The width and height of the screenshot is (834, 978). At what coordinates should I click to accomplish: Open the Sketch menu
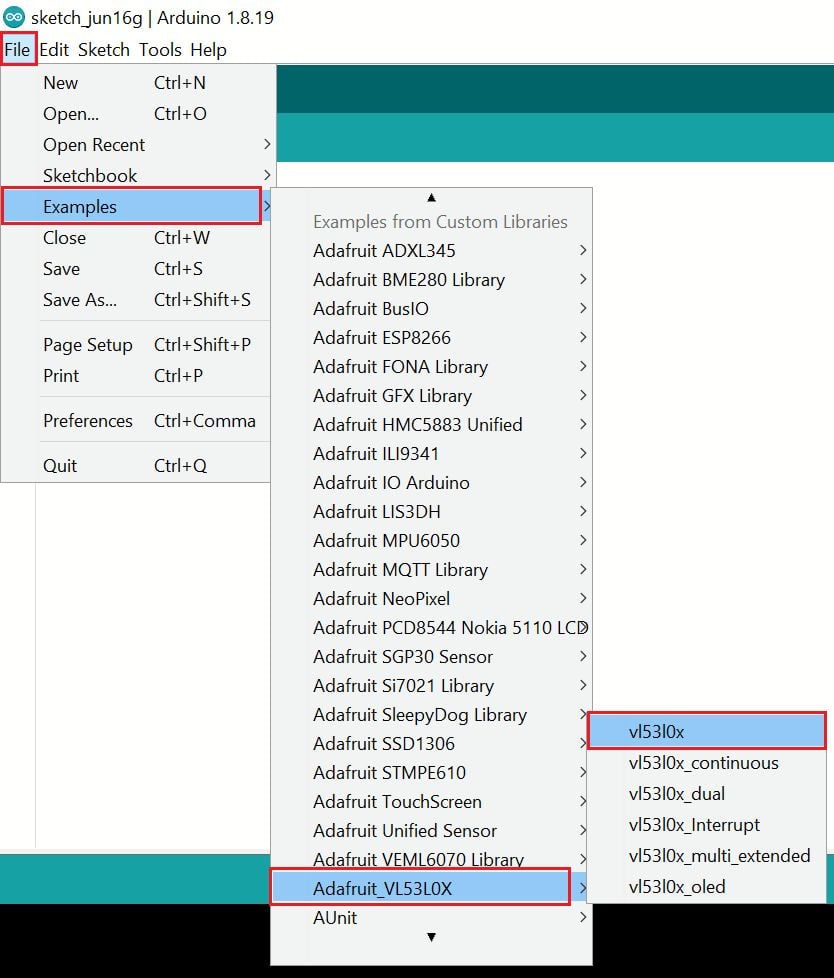pos(104,50)
